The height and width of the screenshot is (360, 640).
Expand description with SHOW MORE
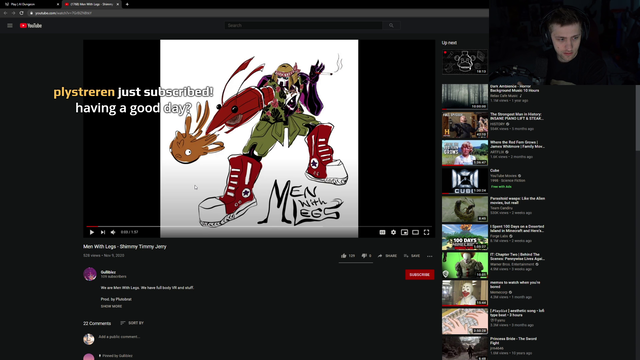coord(111,306)
